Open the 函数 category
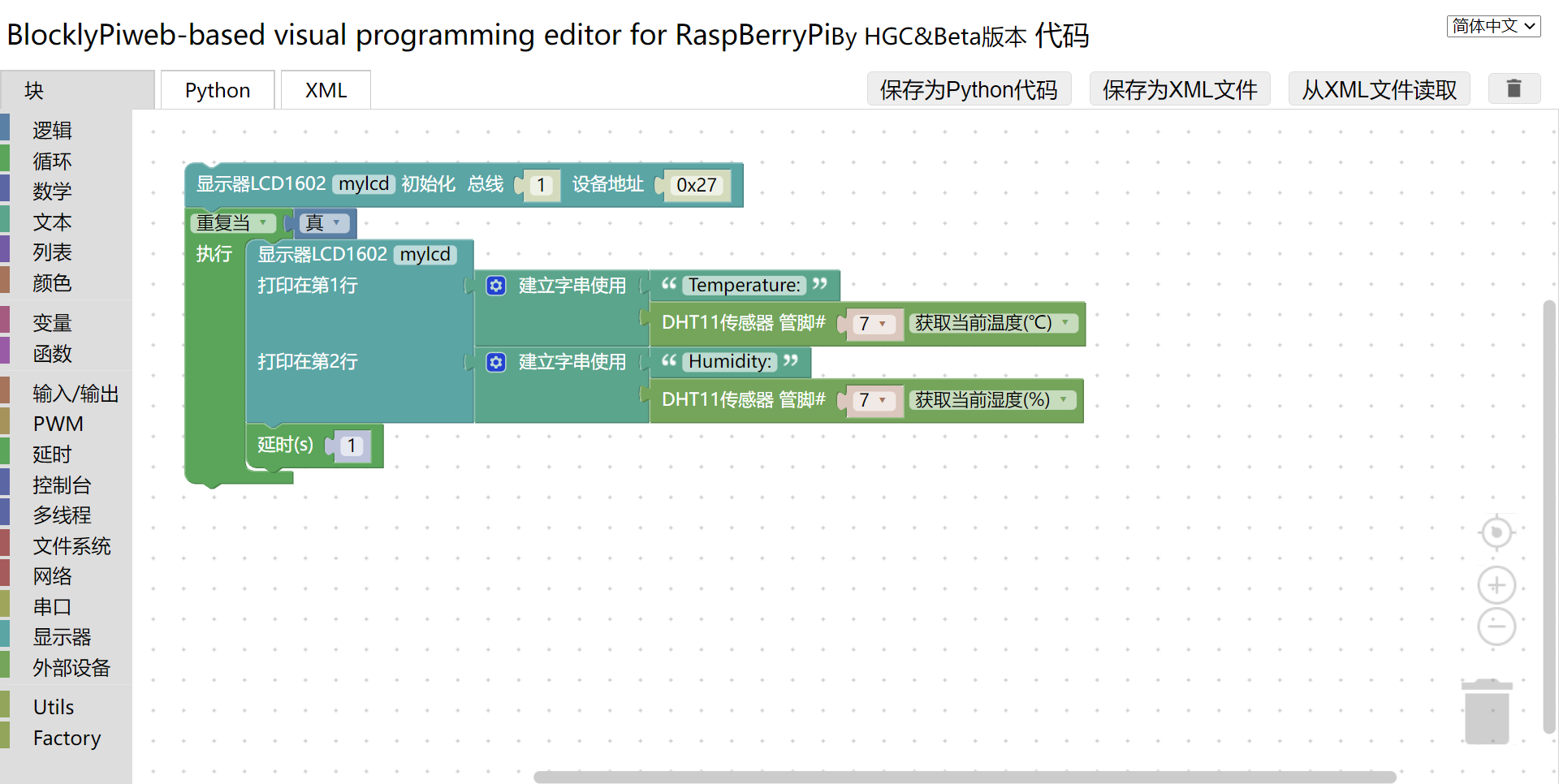1559x784 pixels. (x=66, y=354)
